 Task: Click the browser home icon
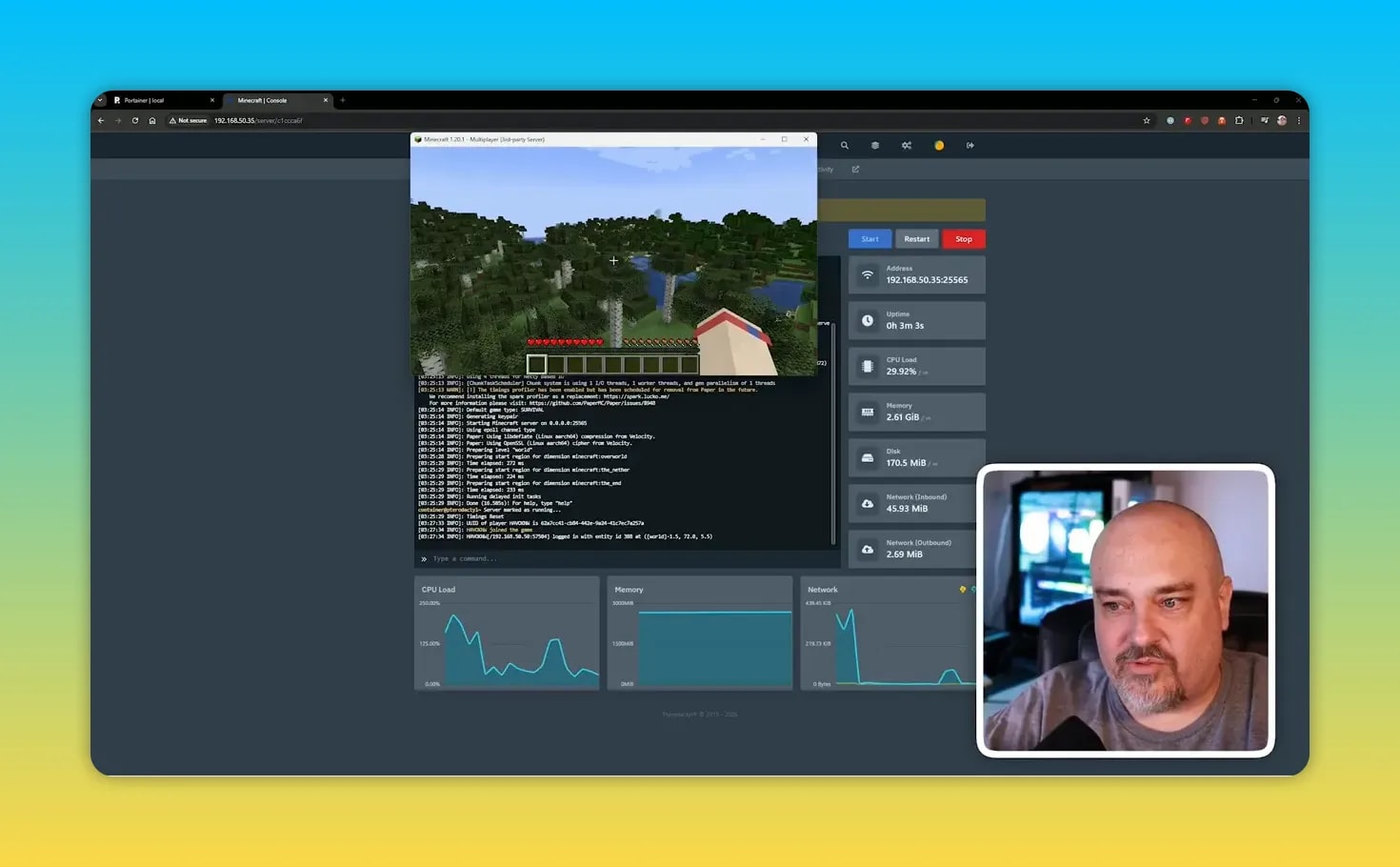pyautogui.click(x=152, y=121)
